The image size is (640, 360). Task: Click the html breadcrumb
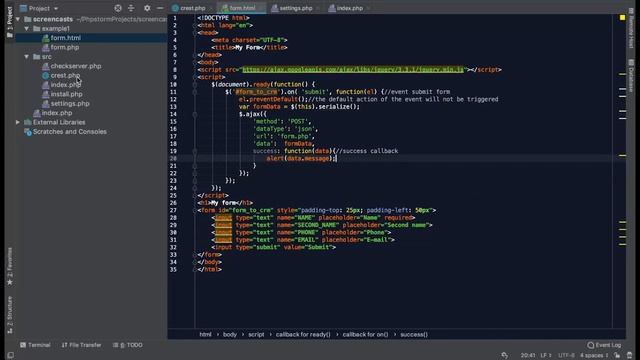(x=205, y=335)
